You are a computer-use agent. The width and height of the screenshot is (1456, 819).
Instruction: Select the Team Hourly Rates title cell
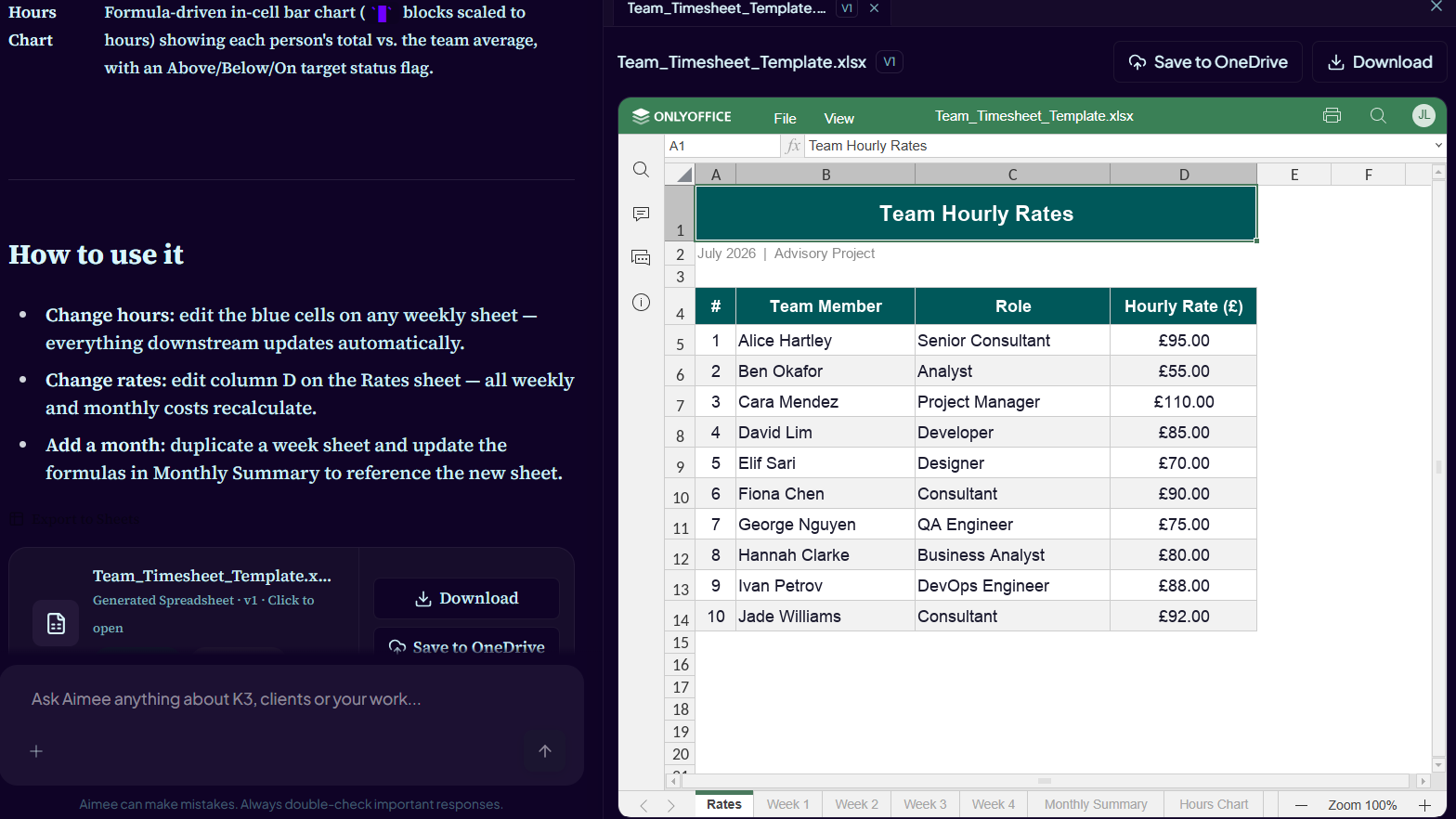pos(976,214)
